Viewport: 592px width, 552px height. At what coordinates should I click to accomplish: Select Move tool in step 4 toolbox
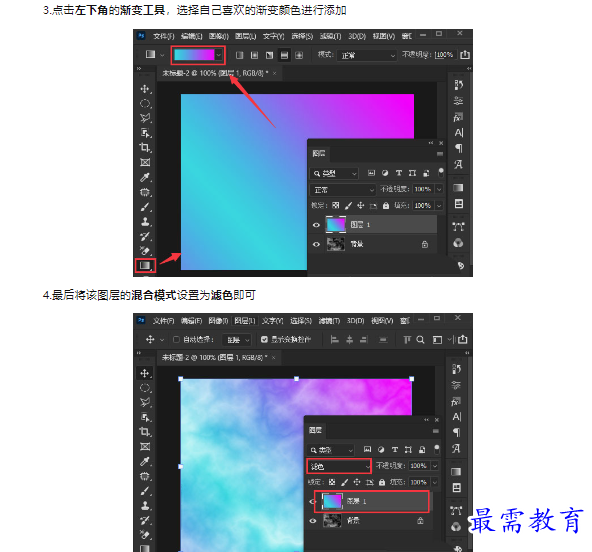tap(145, 373)
